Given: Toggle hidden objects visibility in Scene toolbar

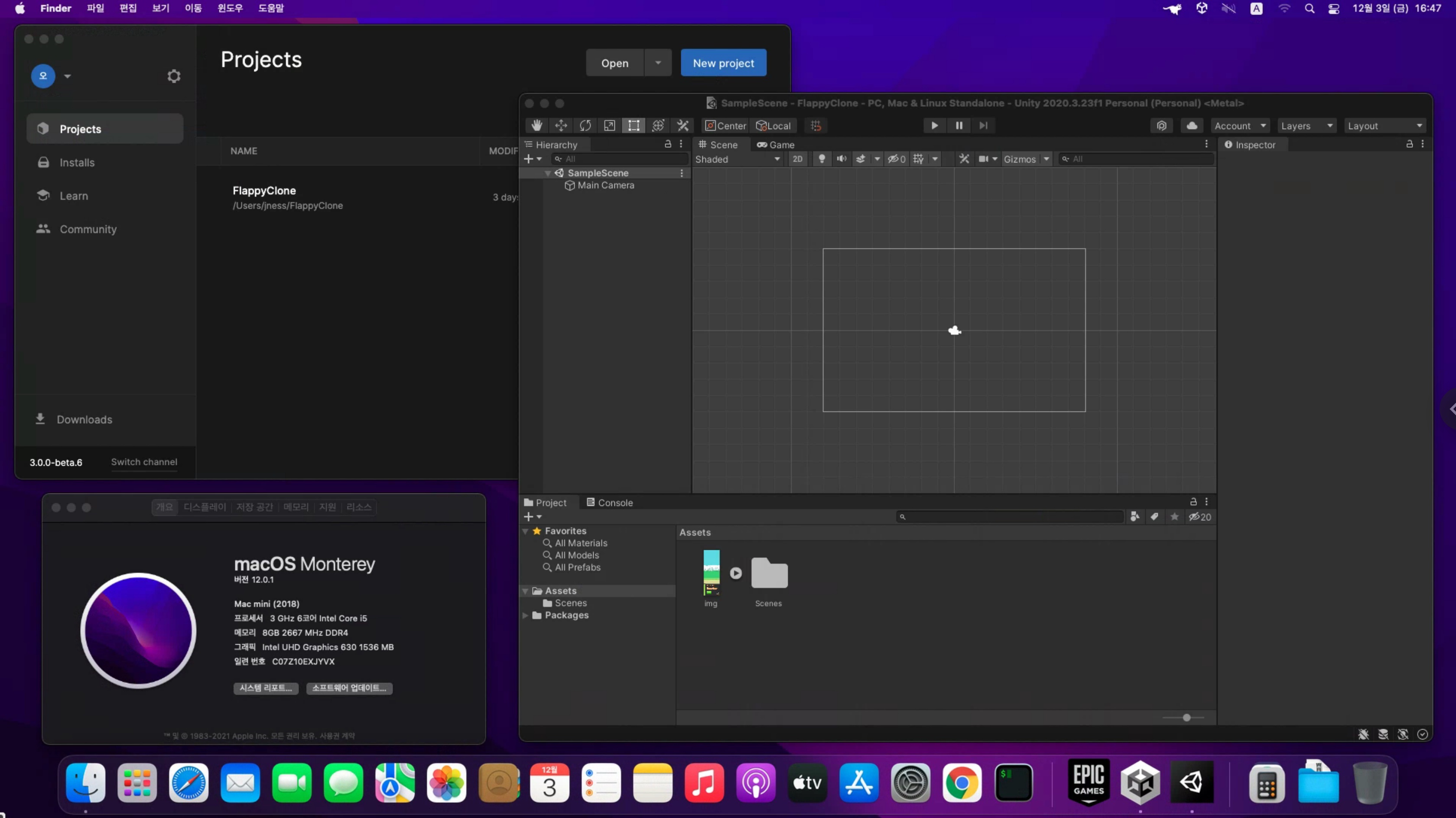Looking at the screenshot, I should pos(897,159).
